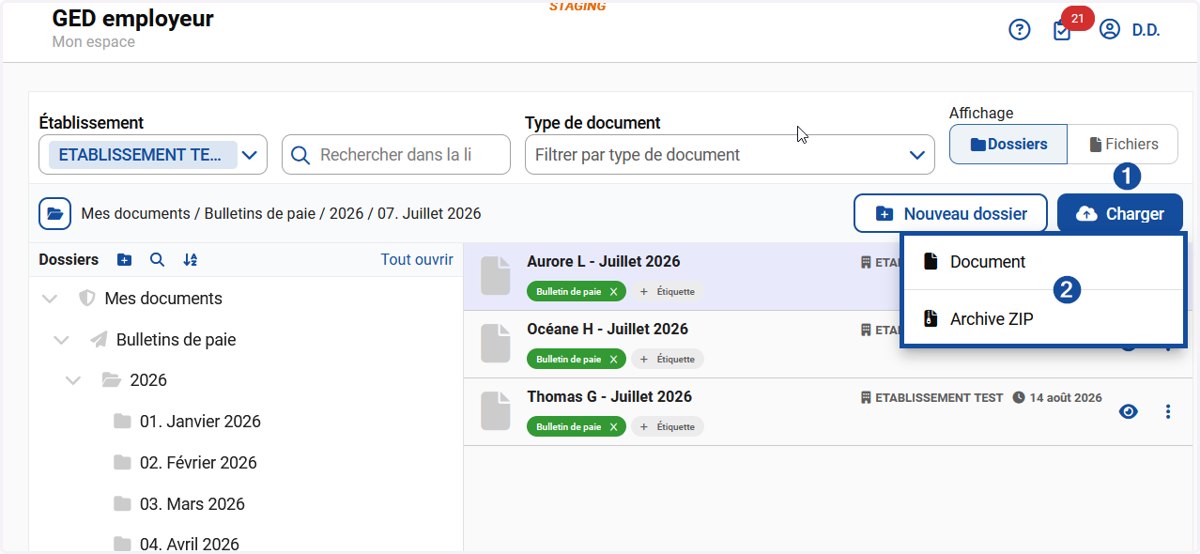Sort folders with the Dossiers panel sort icon
Viewport: 1200px width, 554px height.
tap(190, 260)
